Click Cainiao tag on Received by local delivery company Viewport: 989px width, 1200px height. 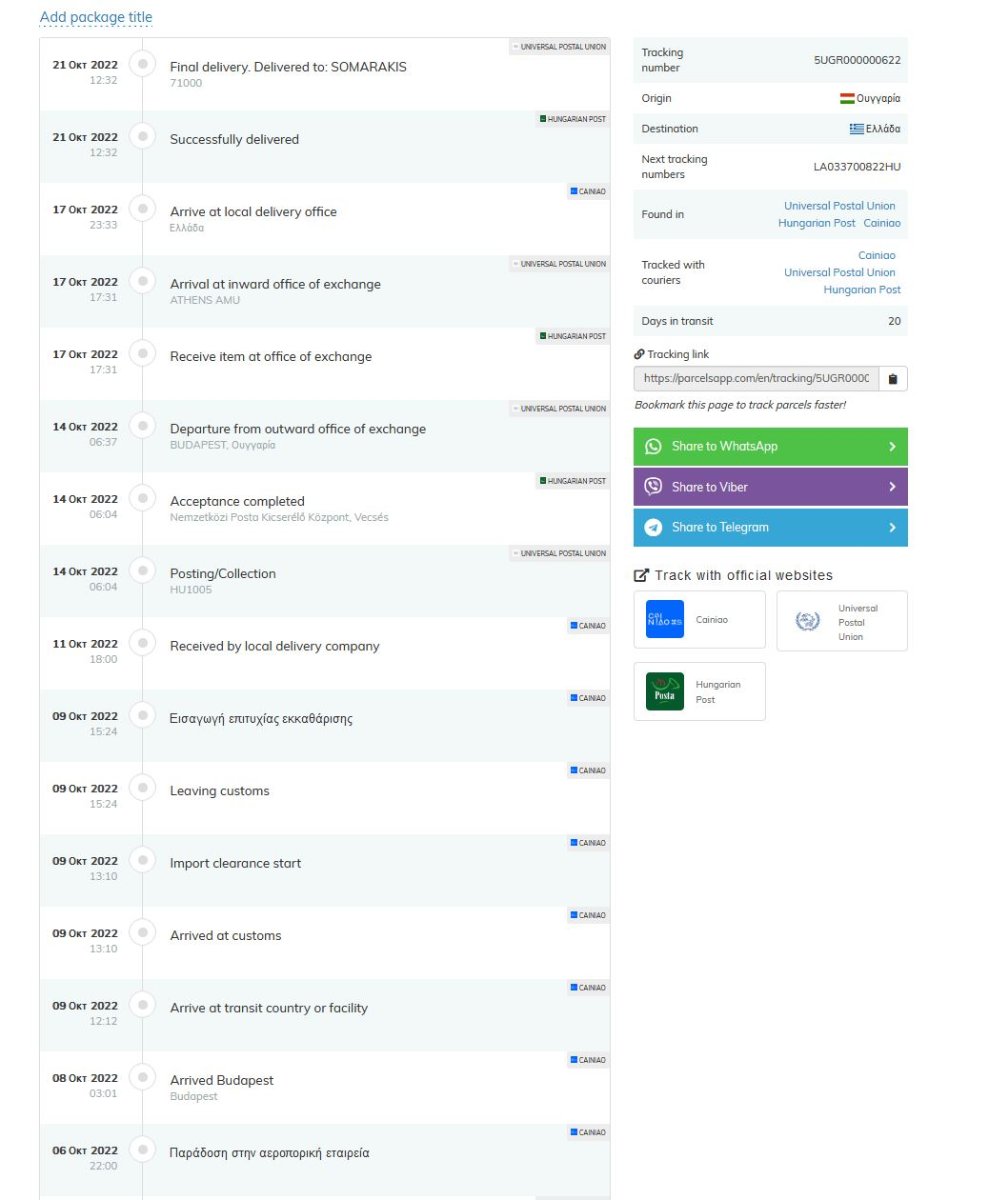coord(588,626)
